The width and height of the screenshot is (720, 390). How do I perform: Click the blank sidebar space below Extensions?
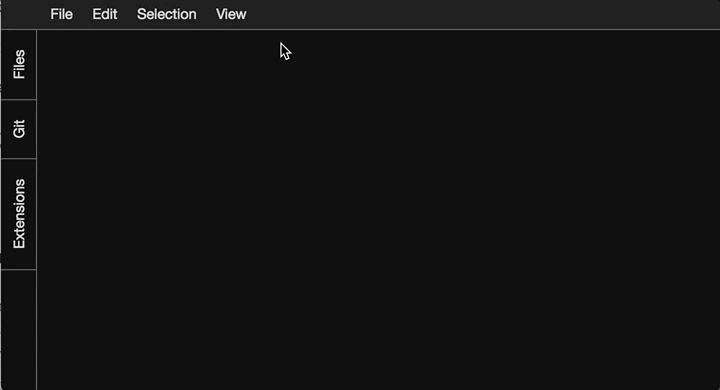19,330
